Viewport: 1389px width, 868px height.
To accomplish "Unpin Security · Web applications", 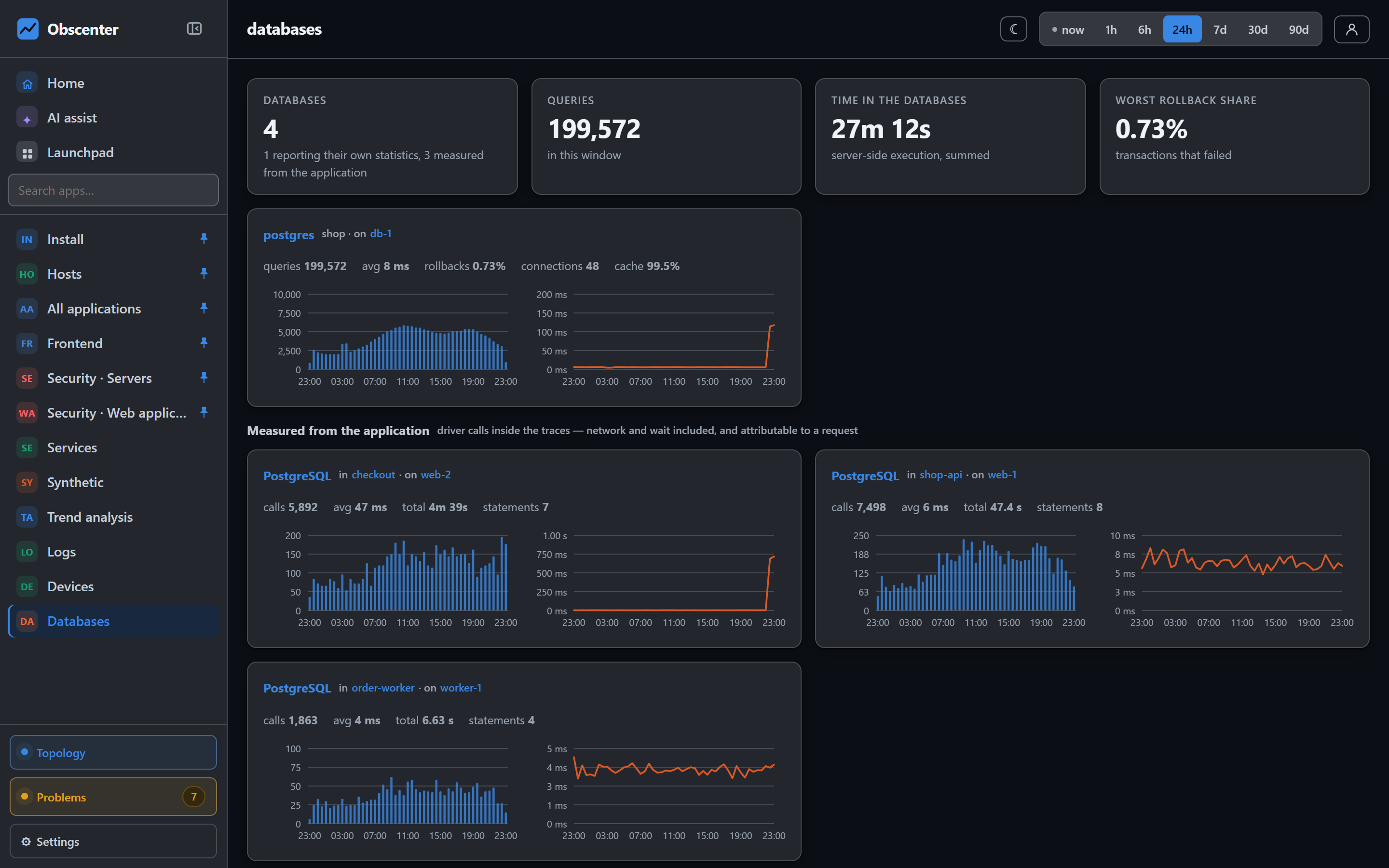I will (x=204, y=412).
